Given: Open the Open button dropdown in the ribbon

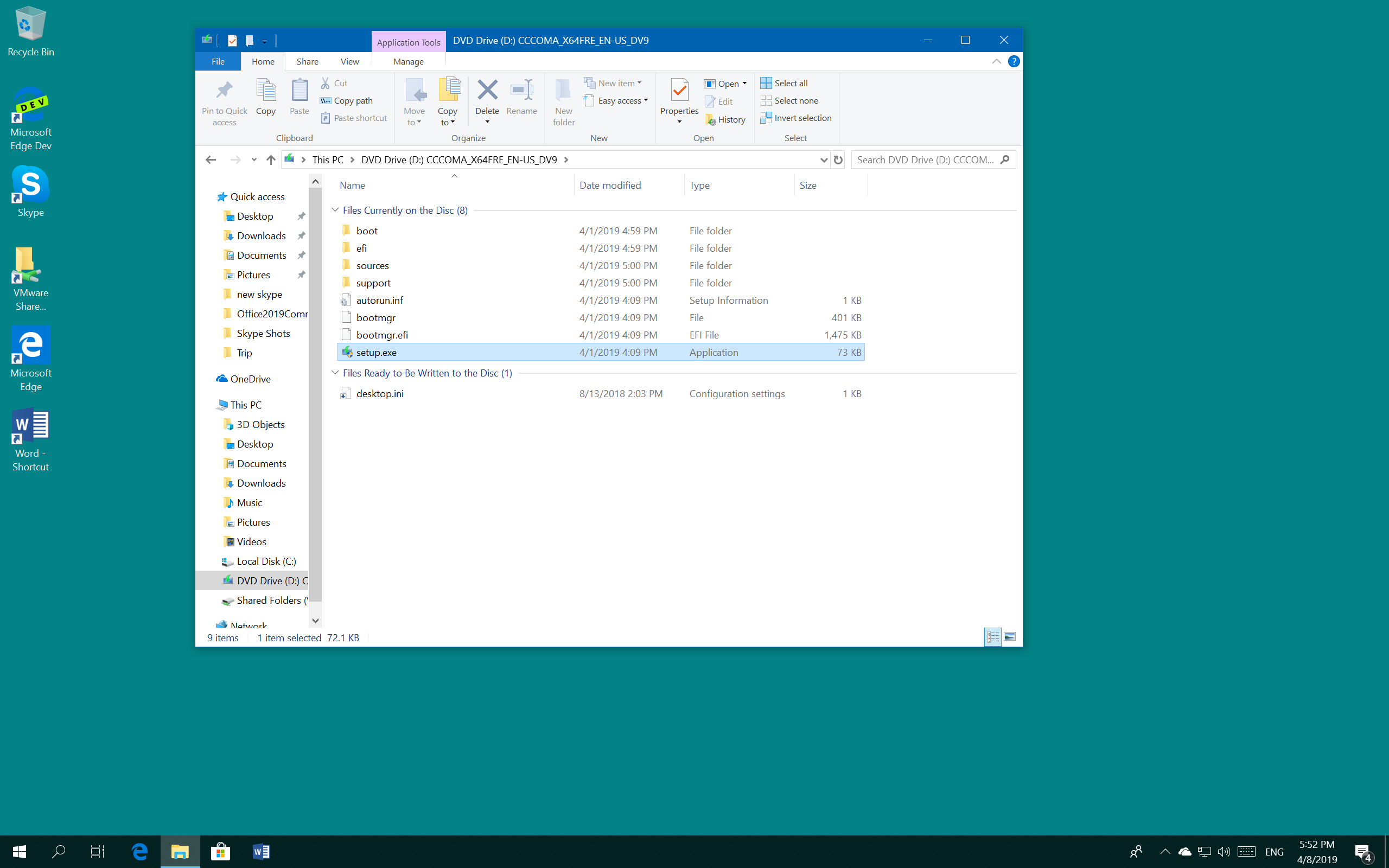Looking at the screenshot, I should [x=744, y=84].
